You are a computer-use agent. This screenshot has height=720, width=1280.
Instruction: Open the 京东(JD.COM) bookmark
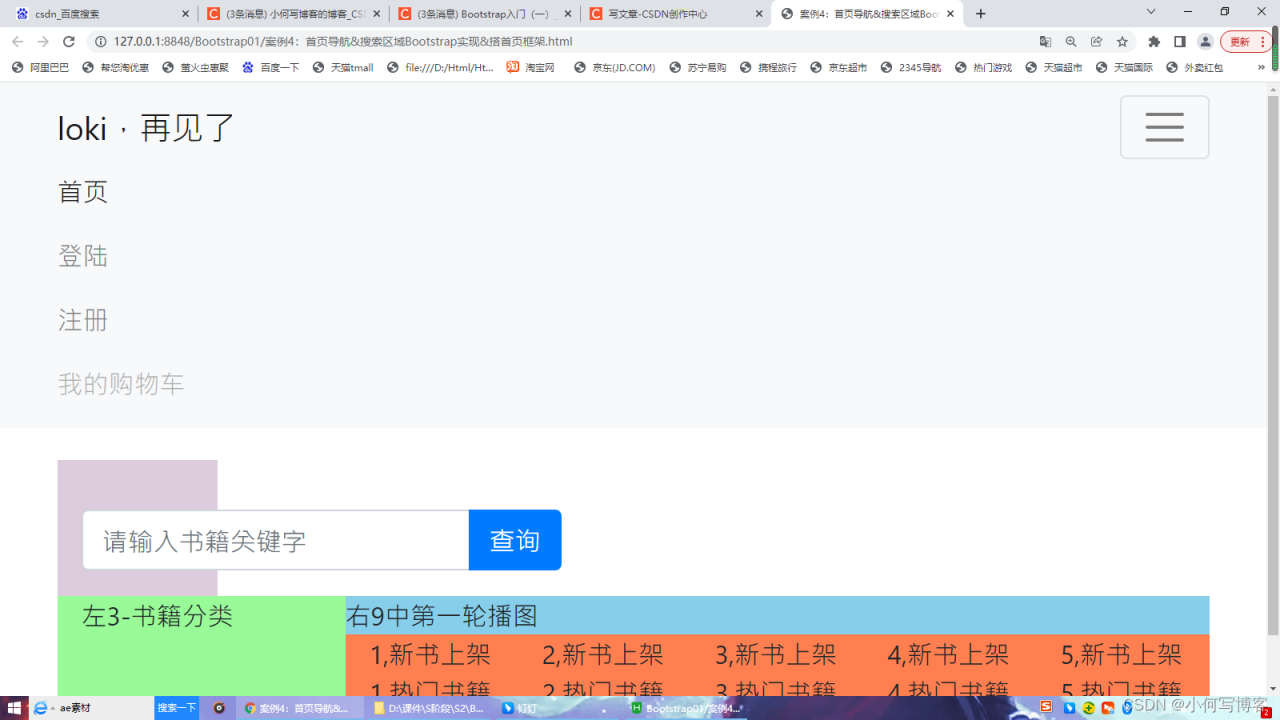(x=615, y=68)
